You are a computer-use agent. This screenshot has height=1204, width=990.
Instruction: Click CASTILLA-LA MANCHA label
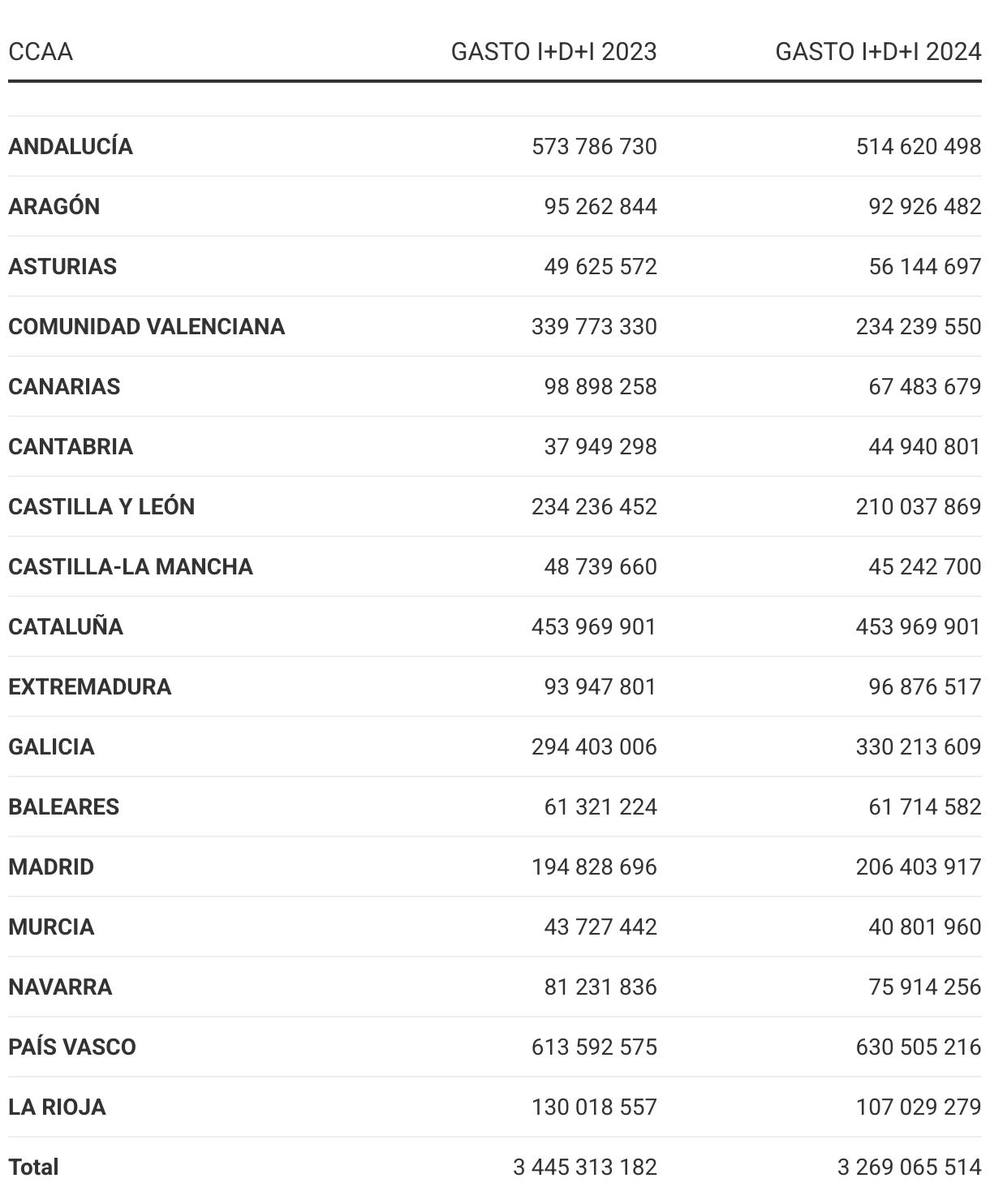tap(131, 567)
